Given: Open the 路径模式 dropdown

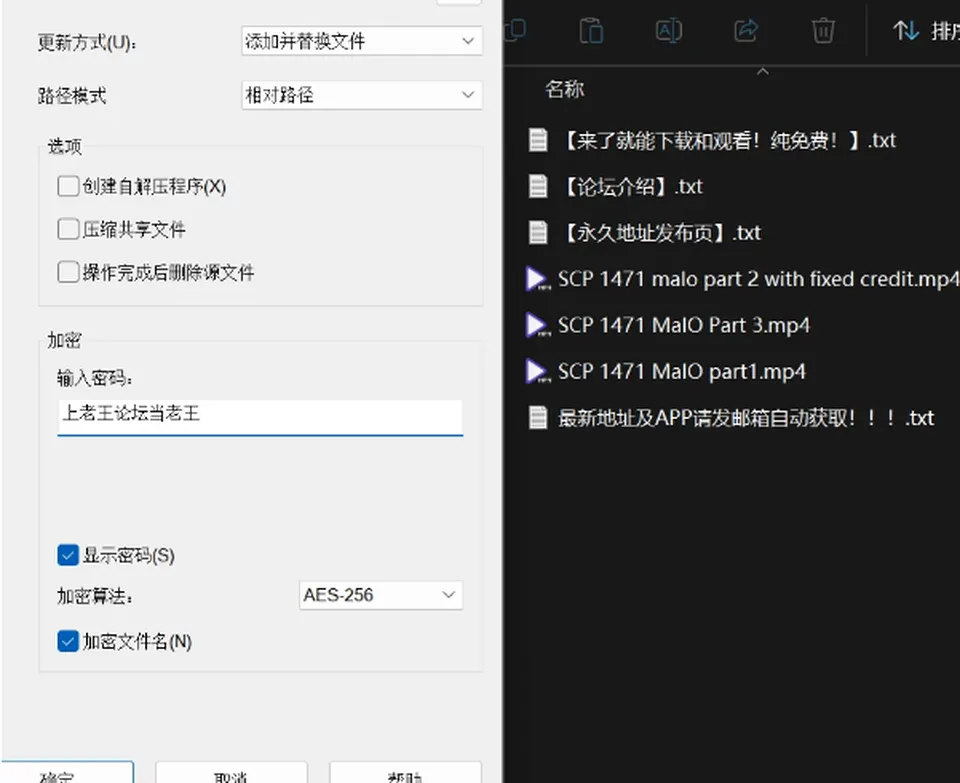Looking at the screenshot, I should (x=362, y=95).
